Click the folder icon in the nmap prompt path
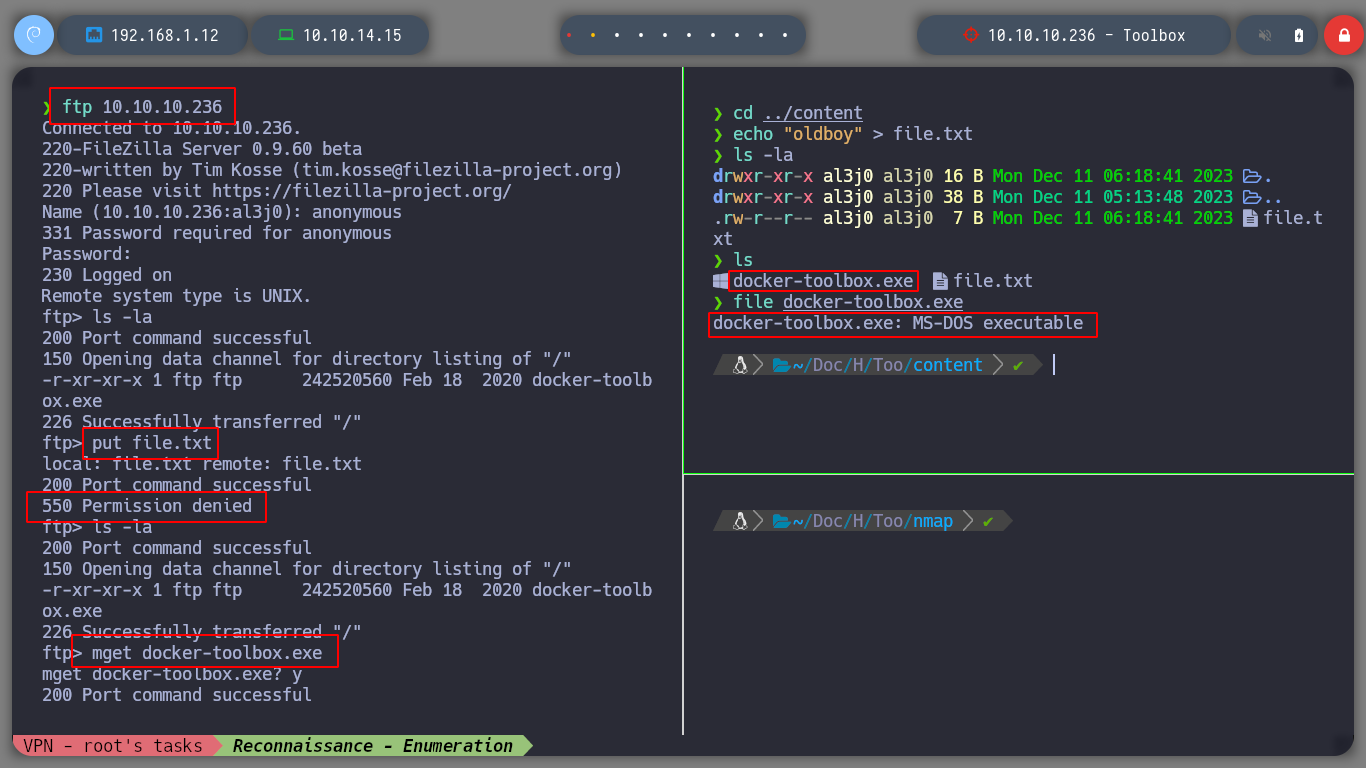1366x768 pixels. [x=782, y=521]
